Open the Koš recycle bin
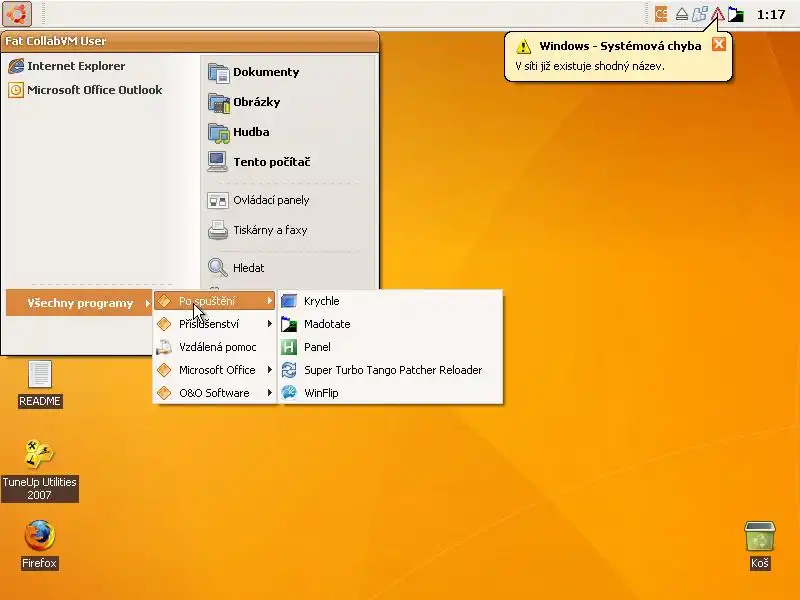800x600 pixels. (760, 545)
